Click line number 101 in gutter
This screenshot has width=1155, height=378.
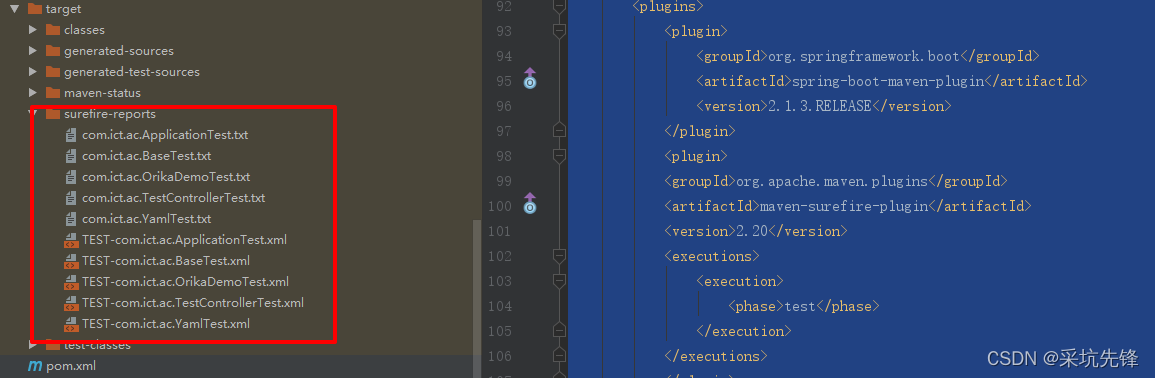coord(499,231)
